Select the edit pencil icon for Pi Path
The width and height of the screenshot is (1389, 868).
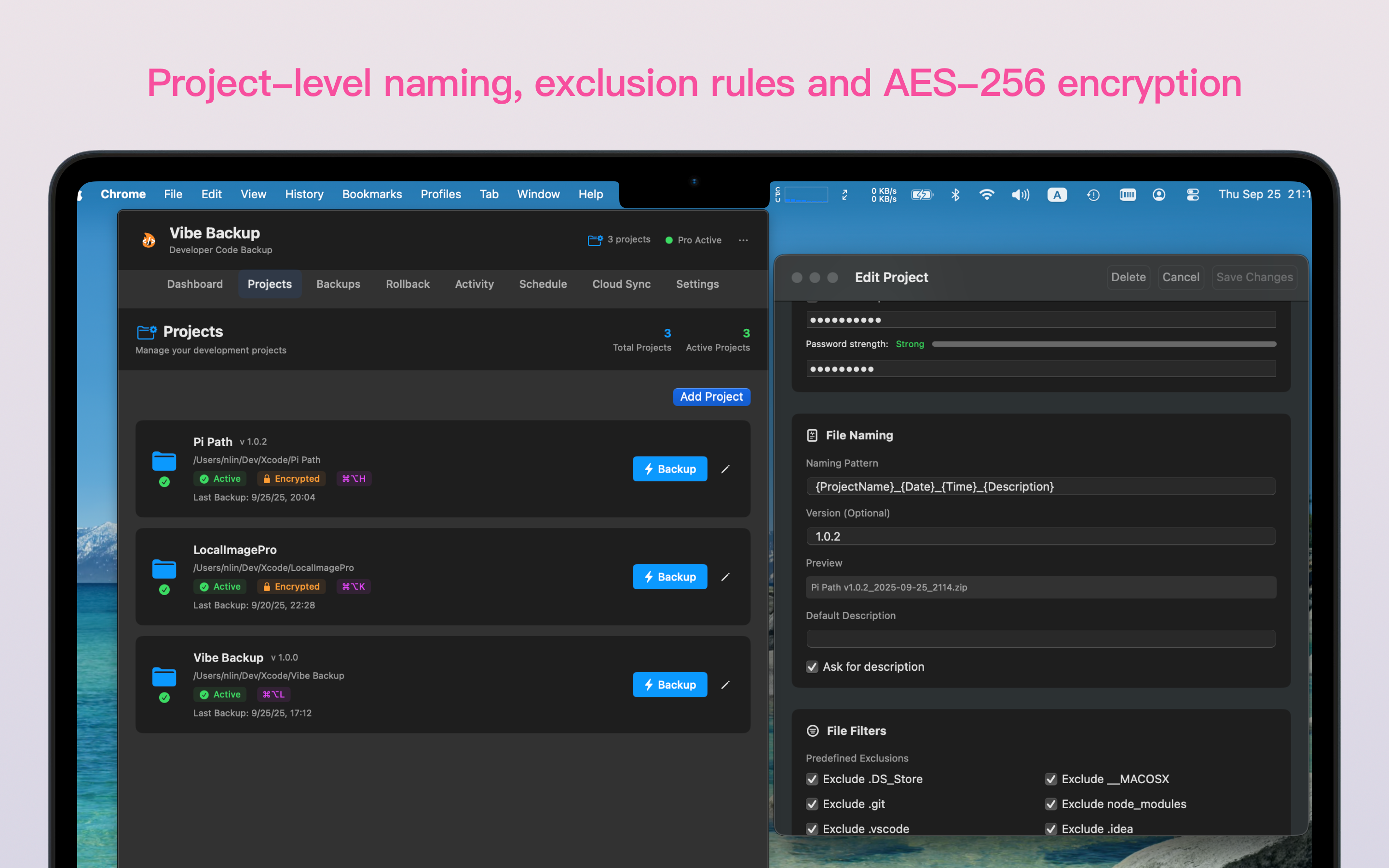(x=725, y=469)
